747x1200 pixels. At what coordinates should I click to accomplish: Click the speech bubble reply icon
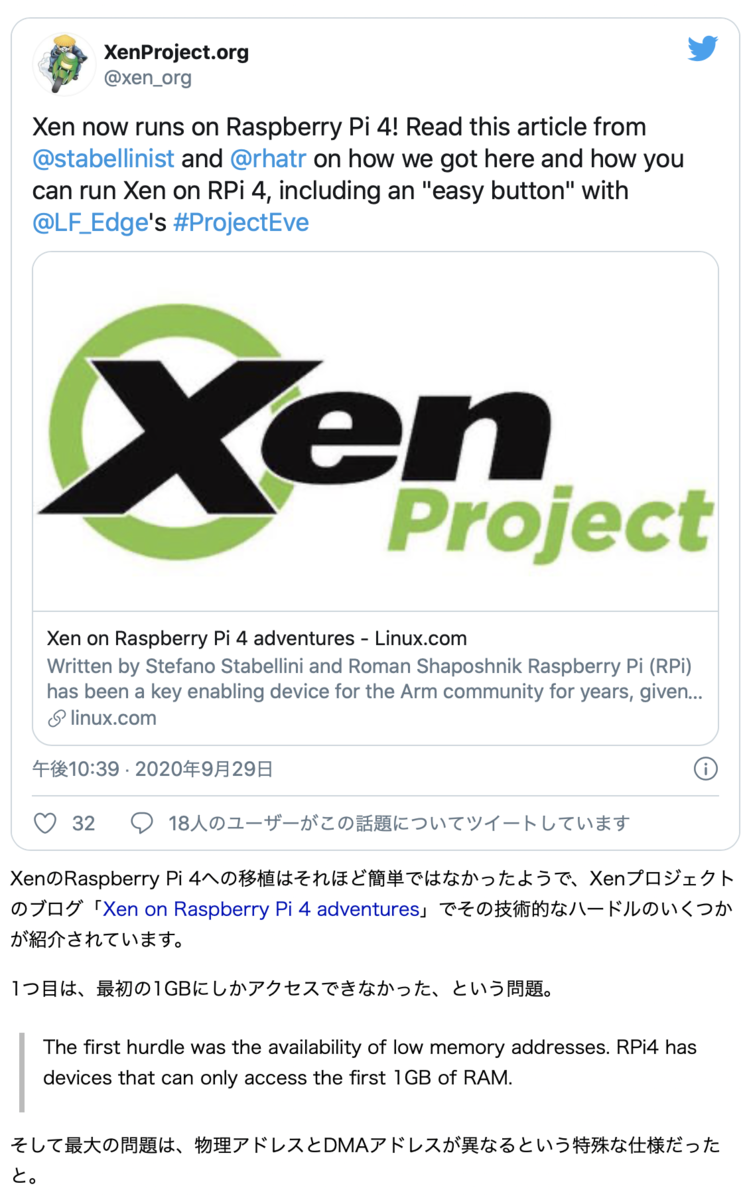coord(143,823)
